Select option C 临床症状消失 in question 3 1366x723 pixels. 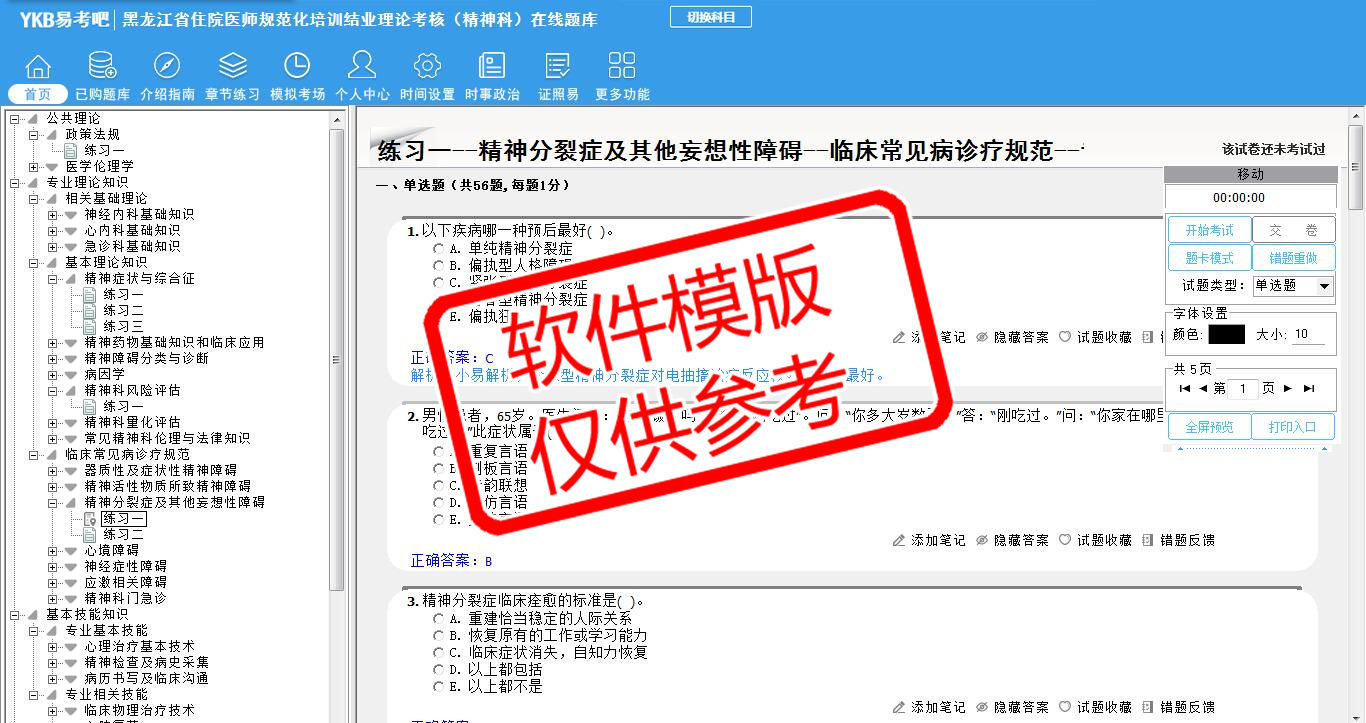pyautogui.click(x=438, y=653)
